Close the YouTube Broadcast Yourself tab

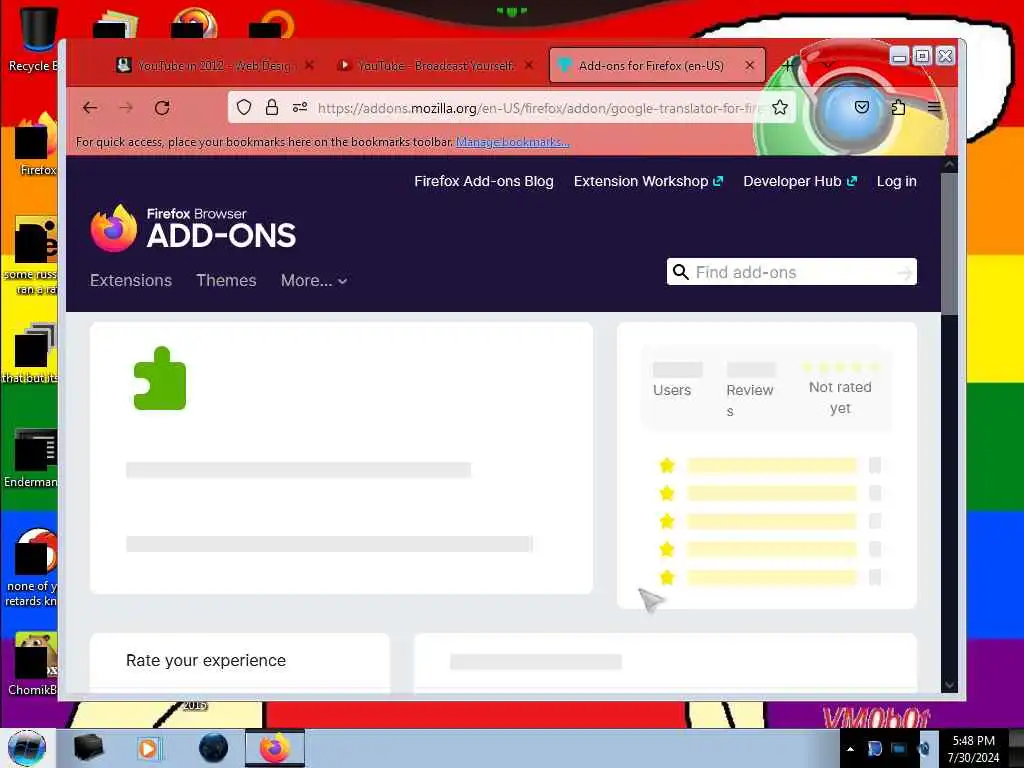[529, 65]
